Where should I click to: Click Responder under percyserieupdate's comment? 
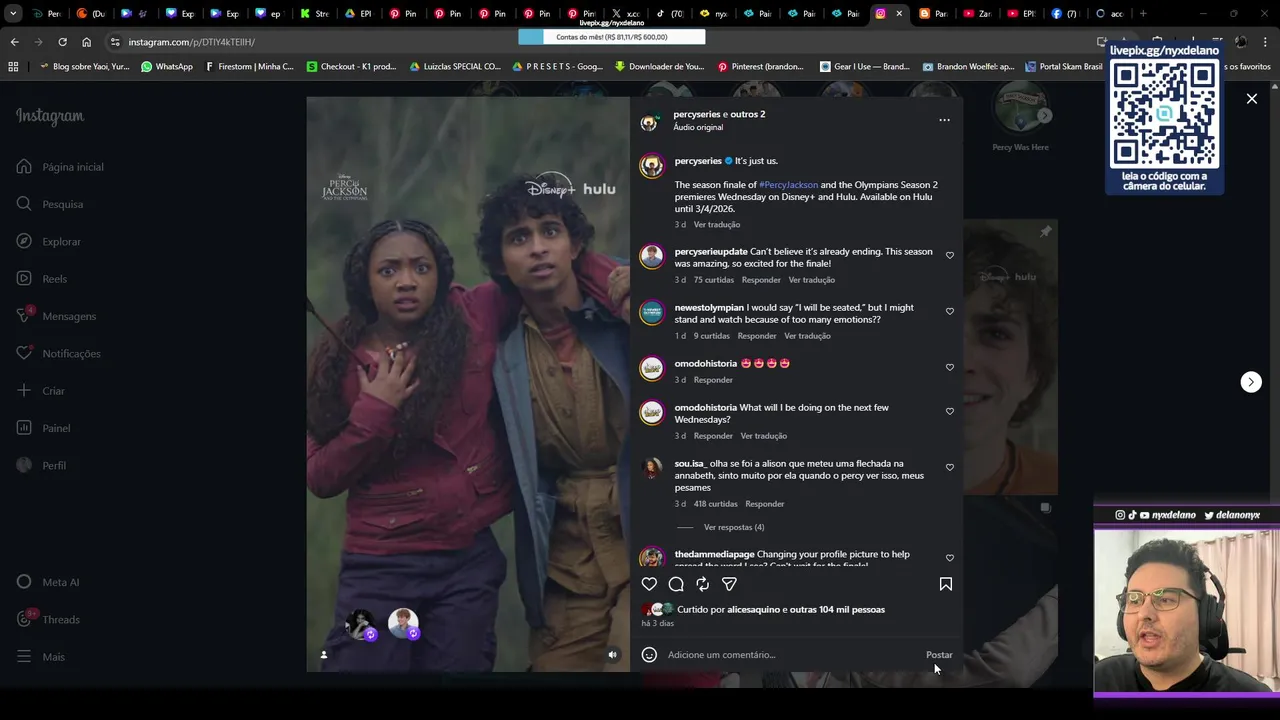pos(761,280)
